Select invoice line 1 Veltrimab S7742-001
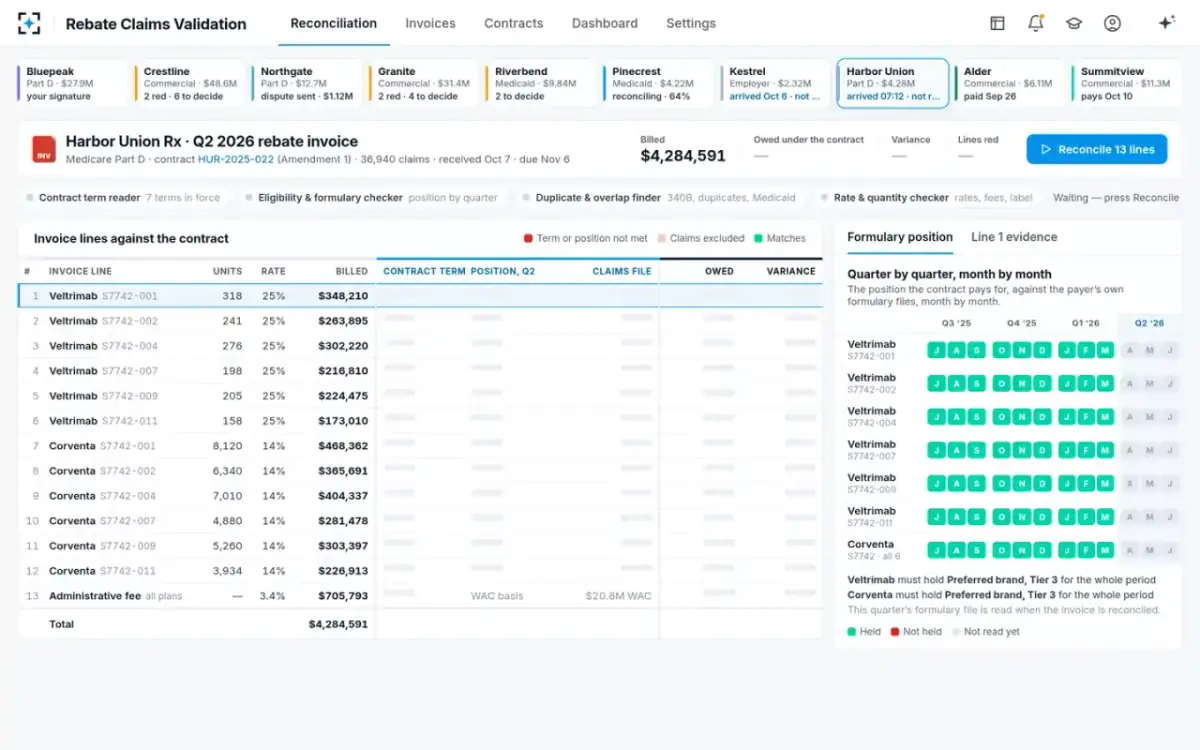Viewport: 1200px width, 750px height. point(420,296)
